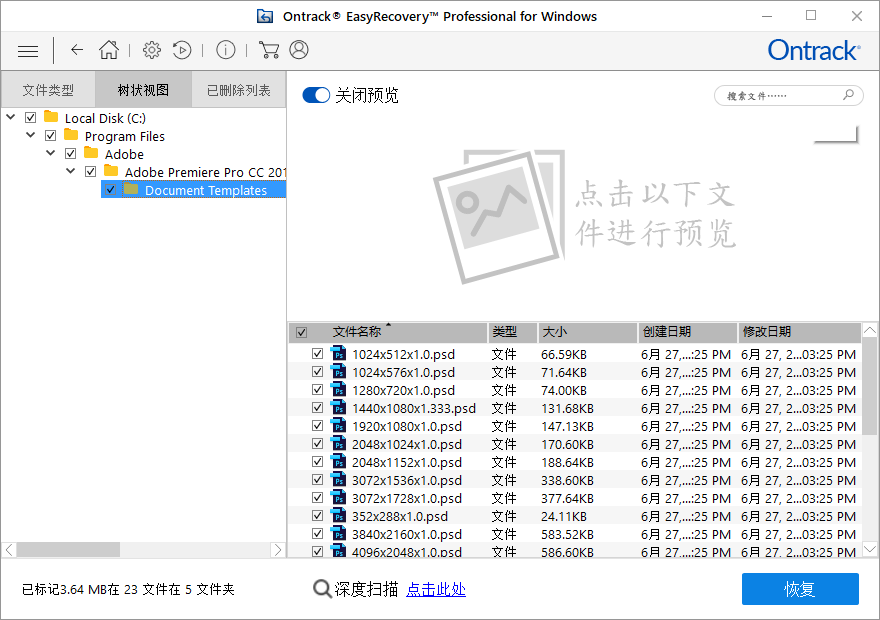The width and height of the screenshot is (880, 620).
Task: Open settings gear icon
Action: [151, 50]
